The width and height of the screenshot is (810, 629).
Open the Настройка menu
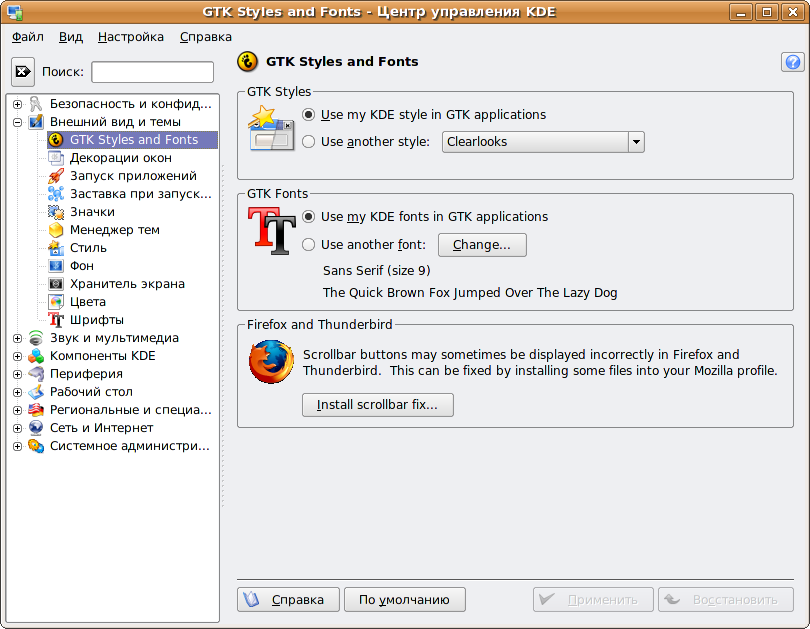point(131,37)
